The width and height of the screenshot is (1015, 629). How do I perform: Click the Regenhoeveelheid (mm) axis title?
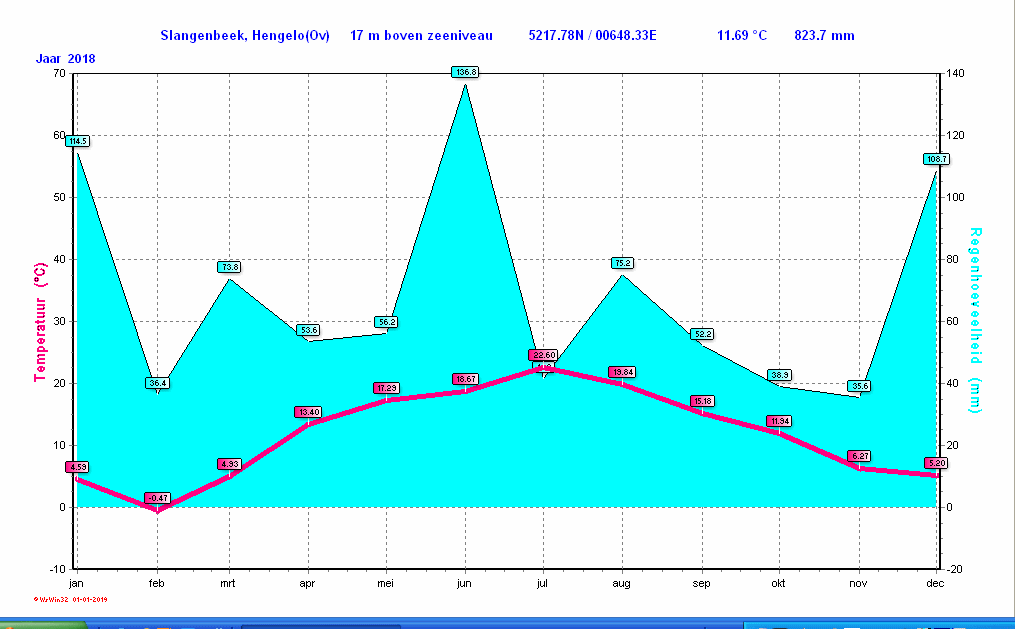pyautogui.click(x=975, y=320)
